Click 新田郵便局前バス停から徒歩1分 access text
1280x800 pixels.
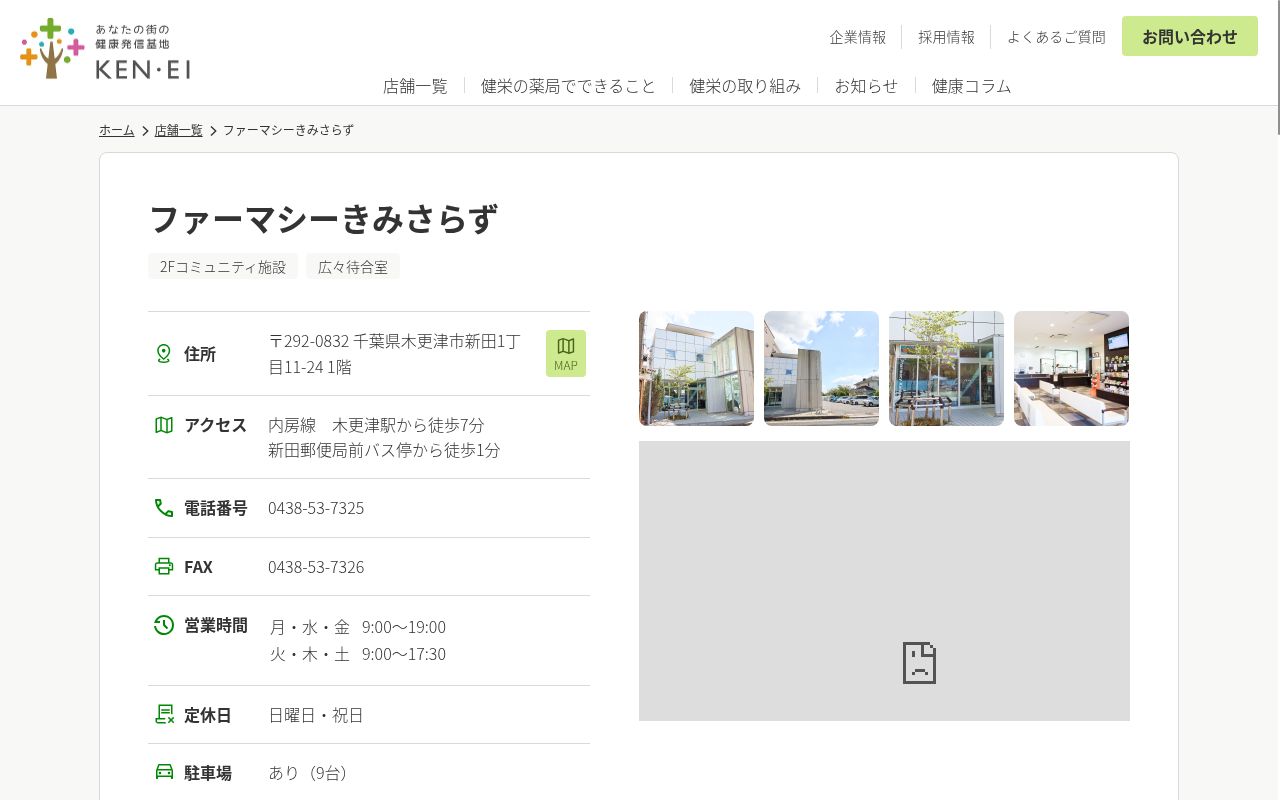384,450
